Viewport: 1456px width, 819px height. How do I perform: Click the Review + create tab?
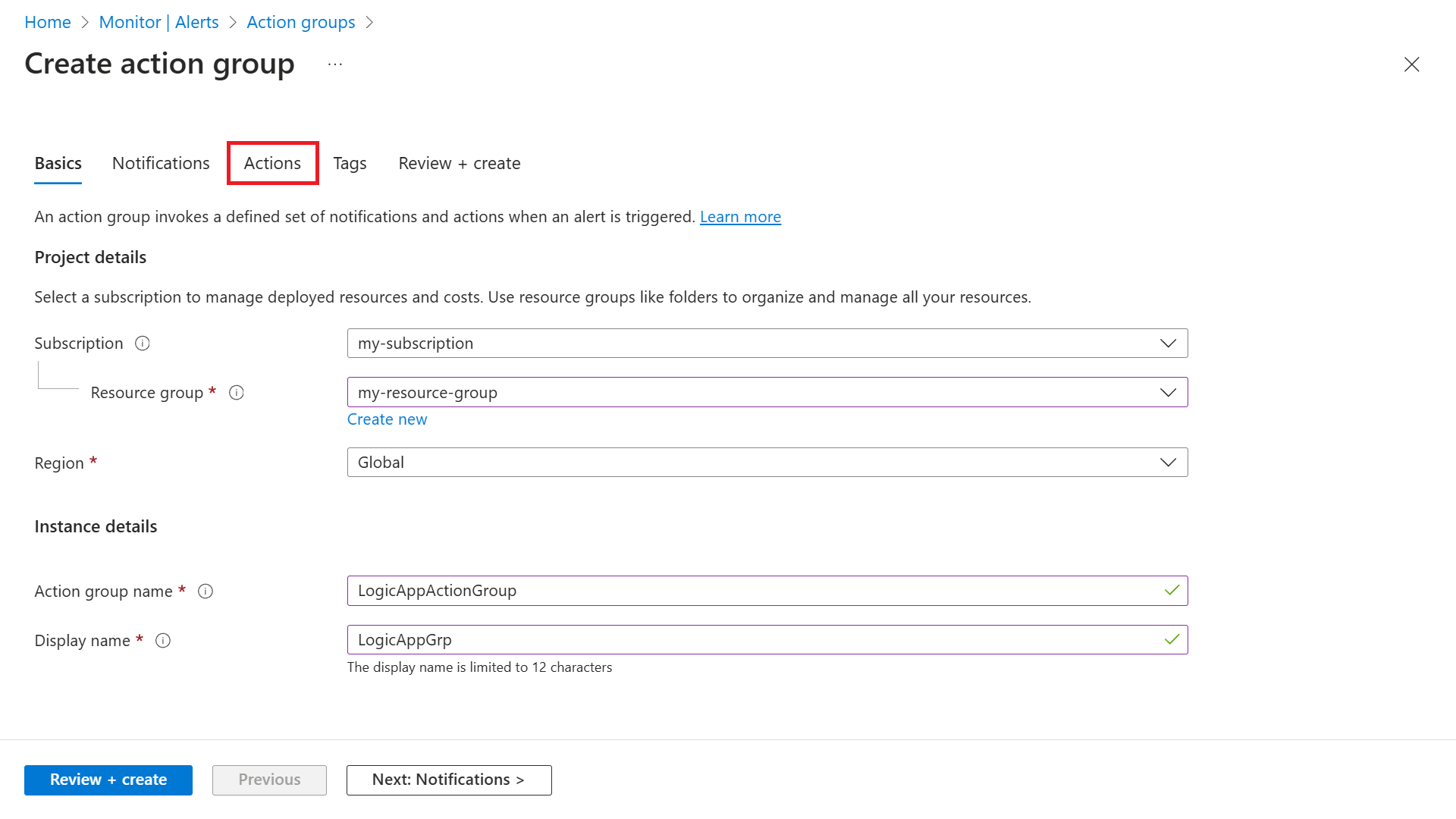click(458, 163)
